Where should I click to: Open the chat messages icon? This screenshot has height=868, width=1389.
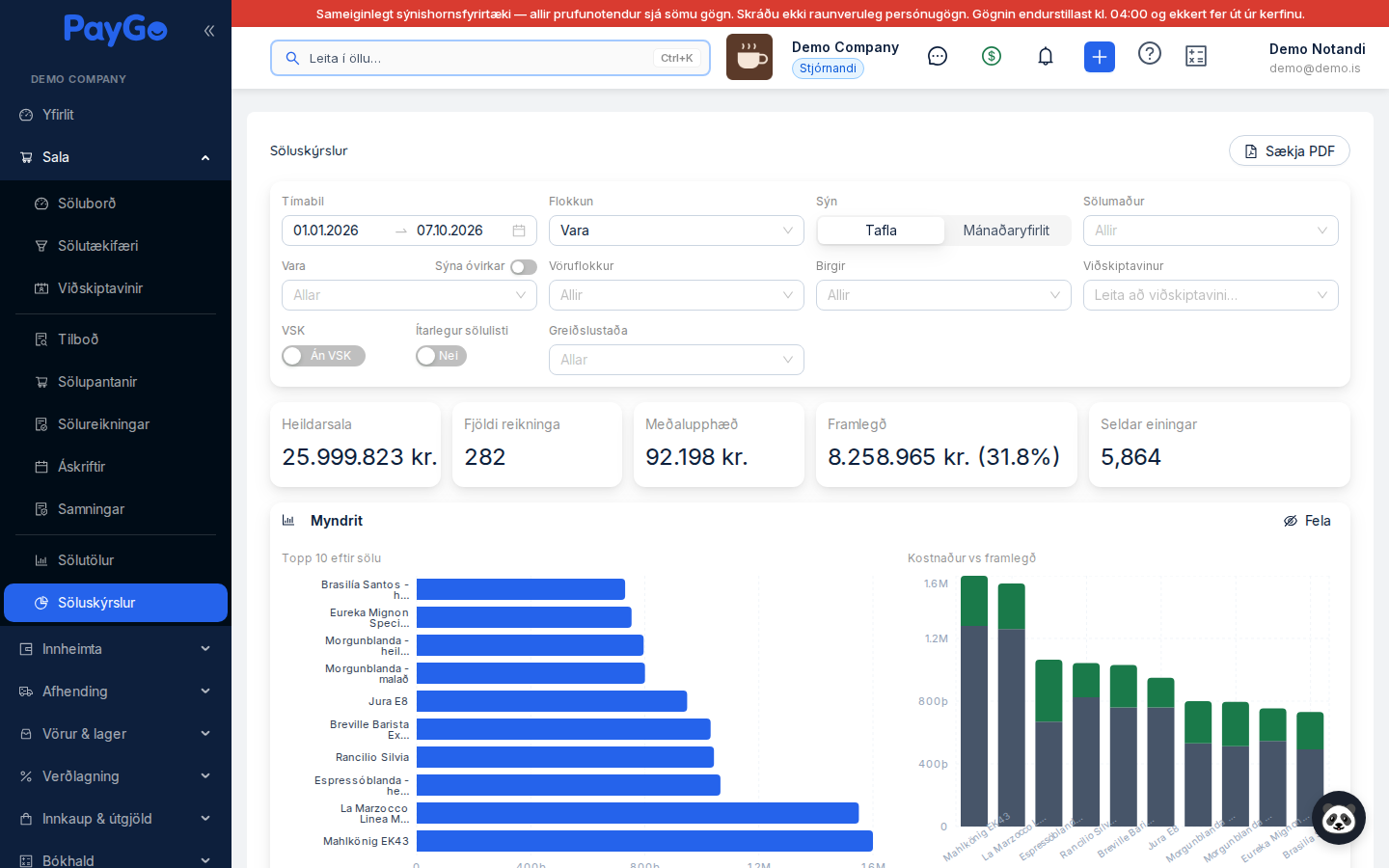[x=938, y=56]
